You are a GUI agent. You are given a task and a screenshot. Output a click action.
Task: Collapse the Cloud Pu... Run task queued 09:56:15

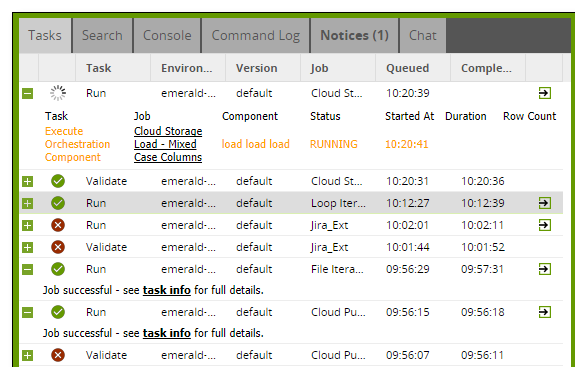tap(28, 313)
